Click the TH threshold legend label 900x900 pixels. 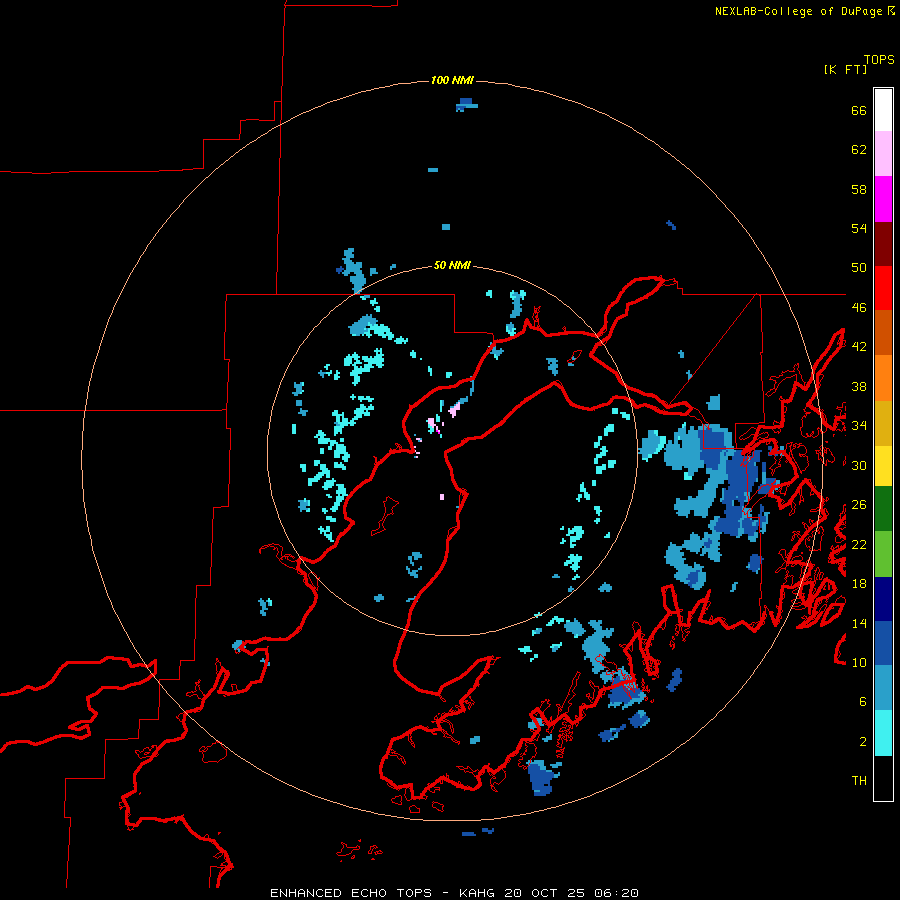[x=859, y=781]
